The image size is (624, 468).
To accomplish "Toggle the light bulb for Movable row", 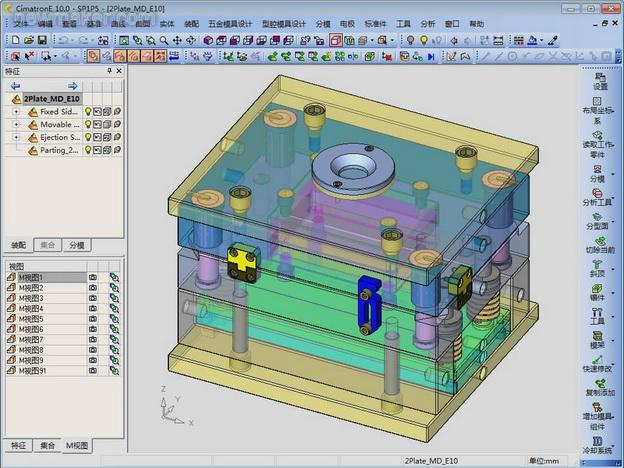I will [x=88, y=125].
